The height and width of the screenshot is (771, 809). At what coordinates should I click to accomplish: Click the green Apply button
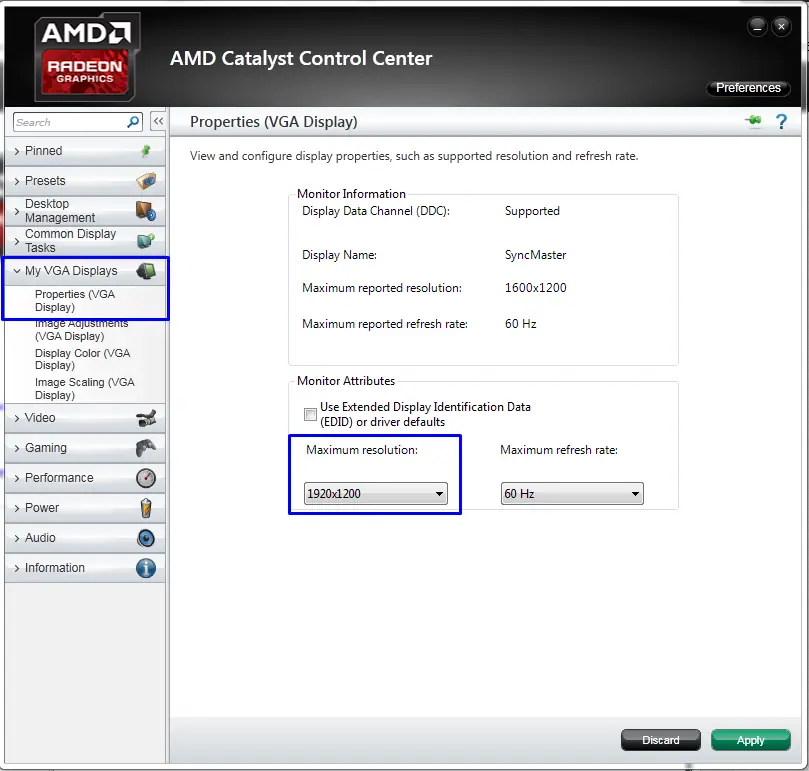(750, 740)
